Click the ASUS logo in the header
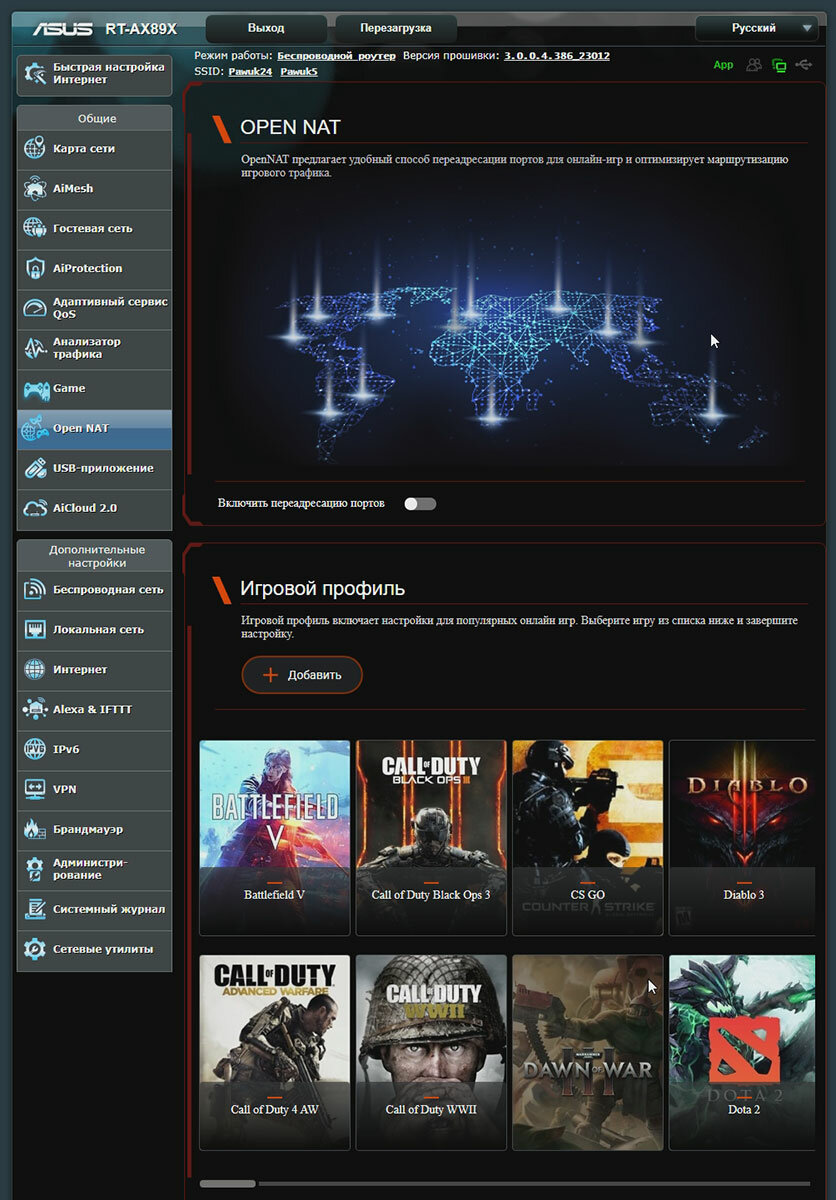Screen dimensions: 836x1200 62,29
